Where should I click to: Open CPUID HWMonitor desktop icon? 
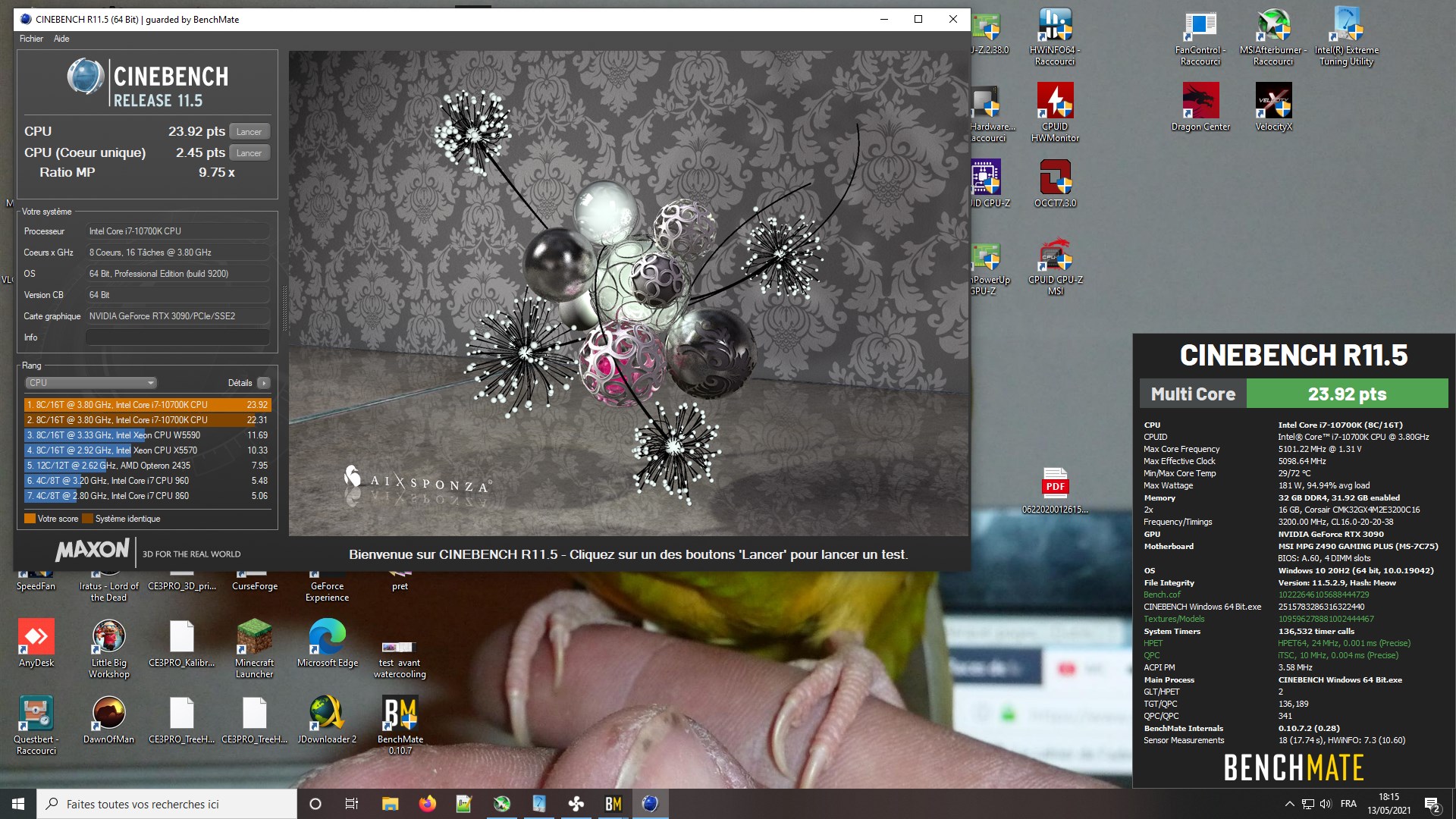pyautogui.click(x=1055, y=112)
